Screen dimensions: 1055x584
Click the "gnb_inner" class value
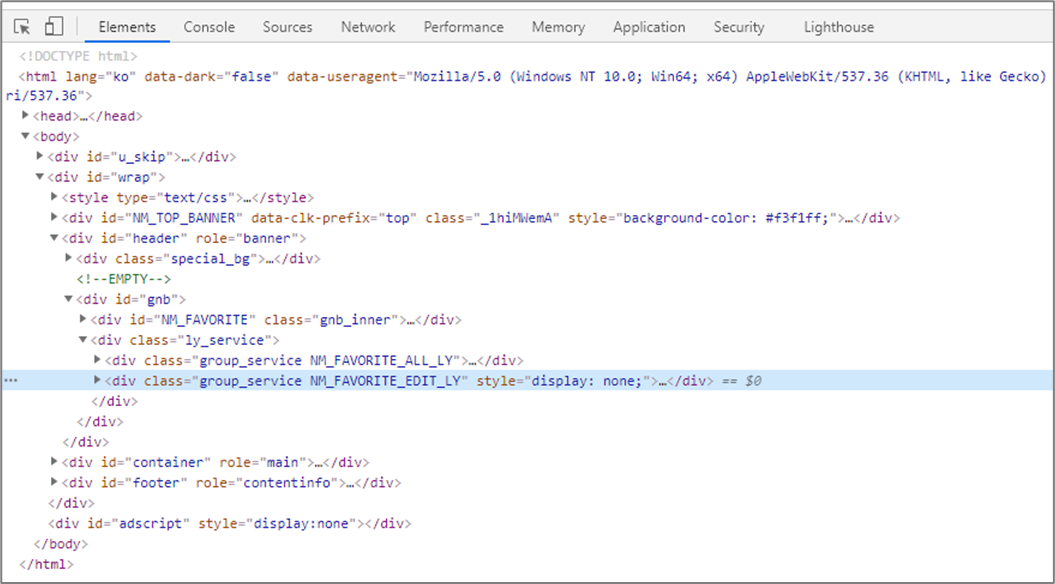point(356,320)
